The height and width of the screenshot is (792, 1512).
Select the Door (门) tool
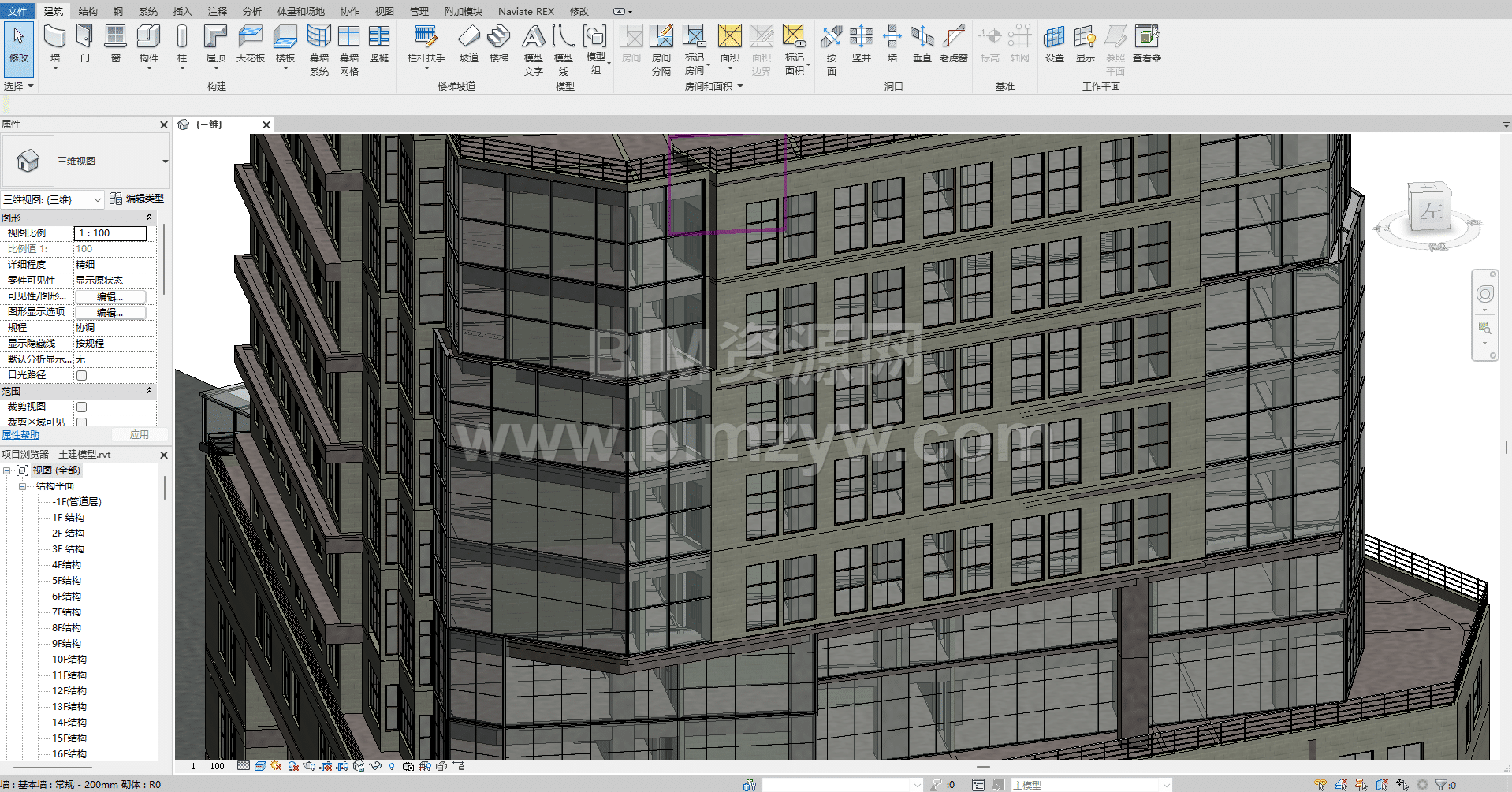click(x=84, y=44)
